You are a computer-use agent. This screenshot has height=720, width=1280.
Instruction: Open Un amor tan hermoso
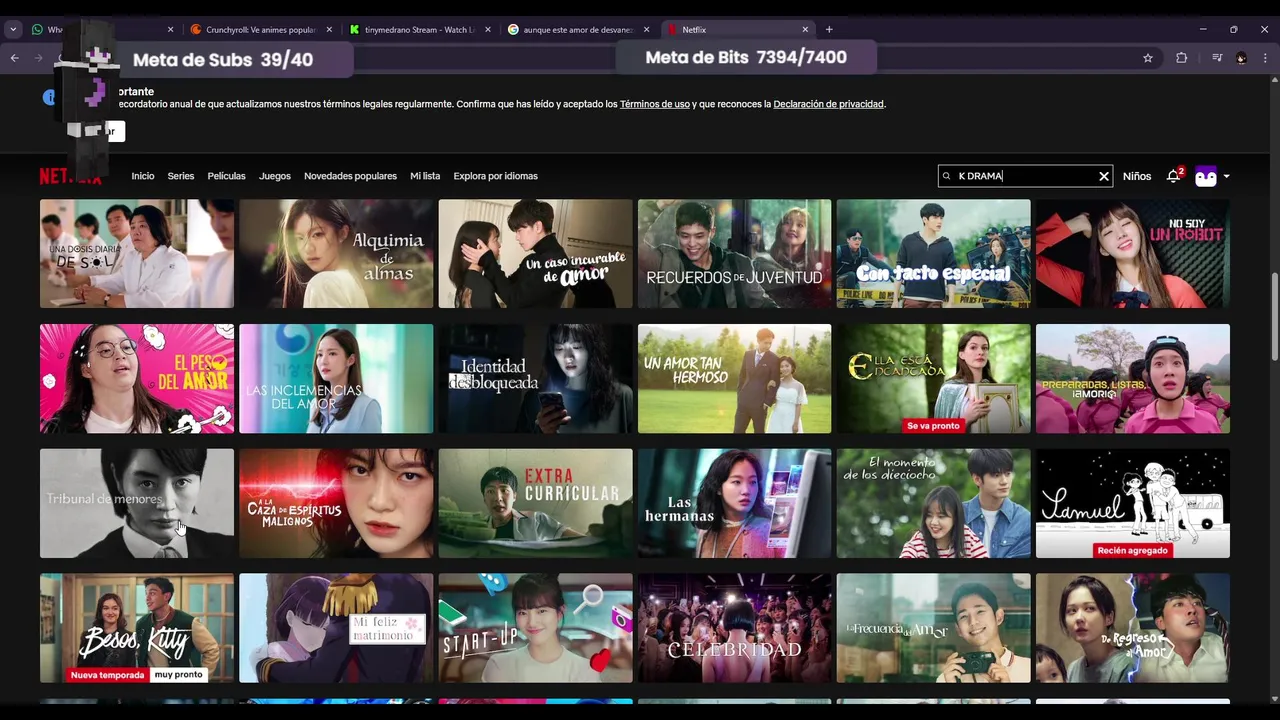734,378
